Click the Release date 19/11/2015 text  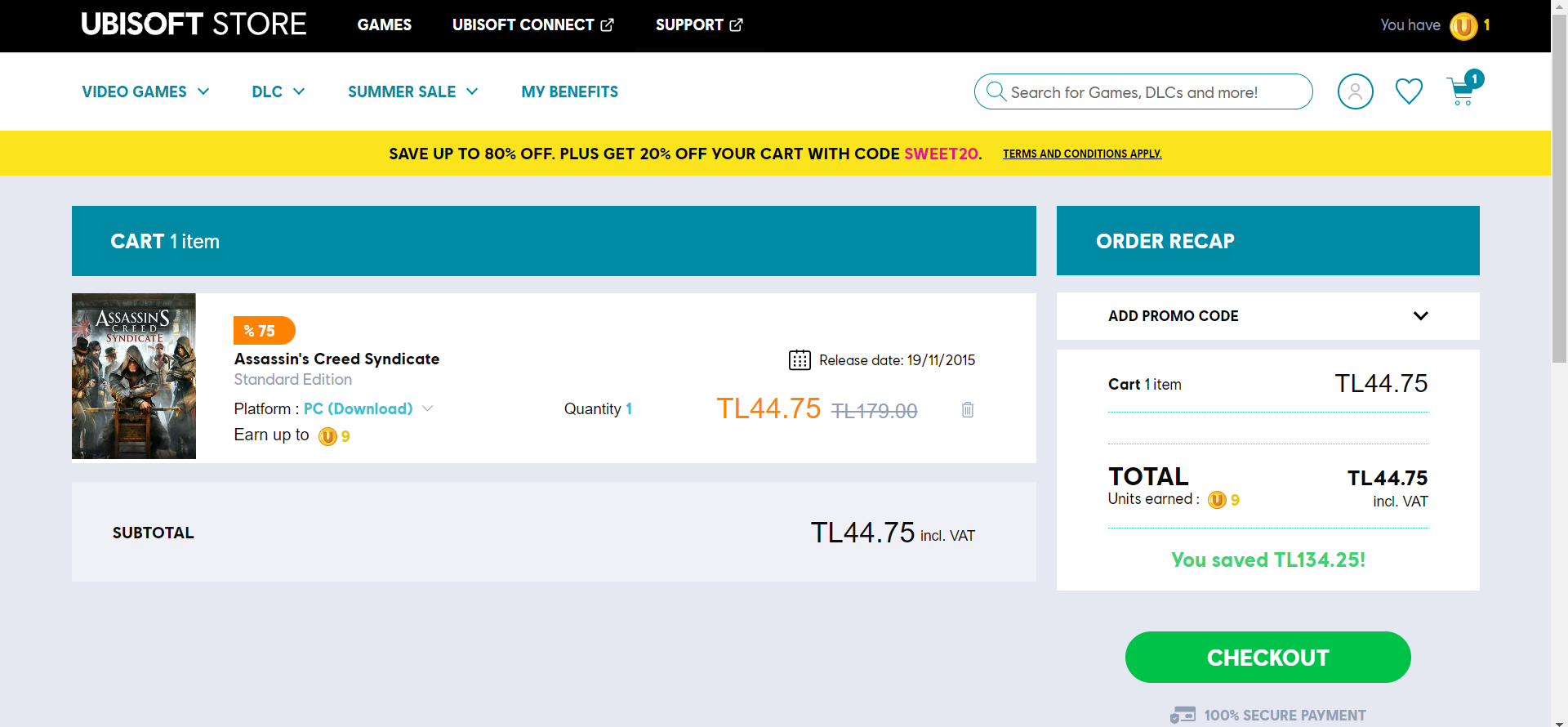(898, 360)
